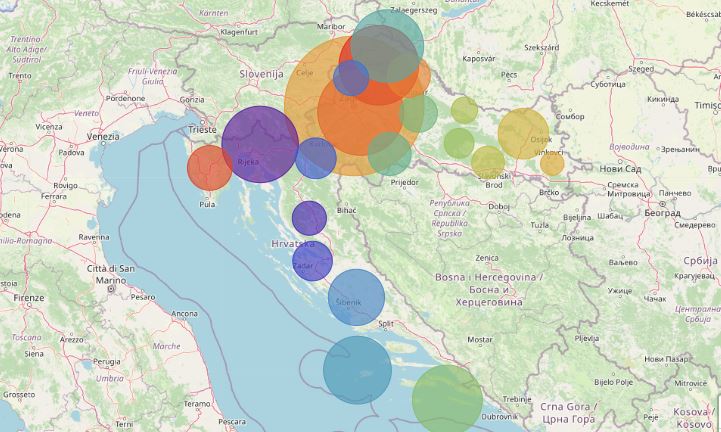The height and width of the screenshot is (432, 721).
Task: Select the purple bubble west of Bihać
Action: pyautogui.click(x=310, y=218)
